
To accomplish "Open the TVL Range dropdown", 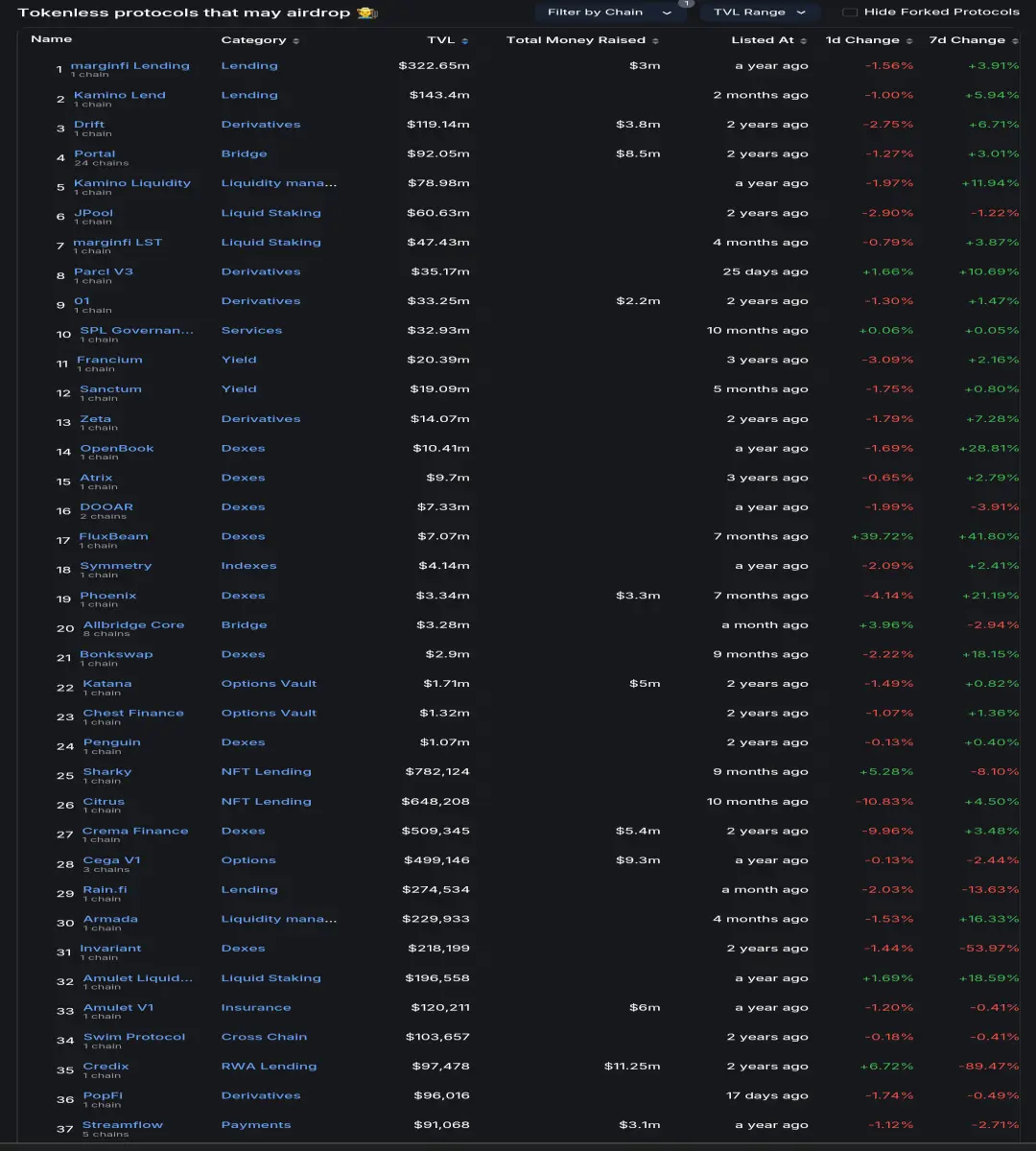I will pyautogui.click(x=760, y=12).
